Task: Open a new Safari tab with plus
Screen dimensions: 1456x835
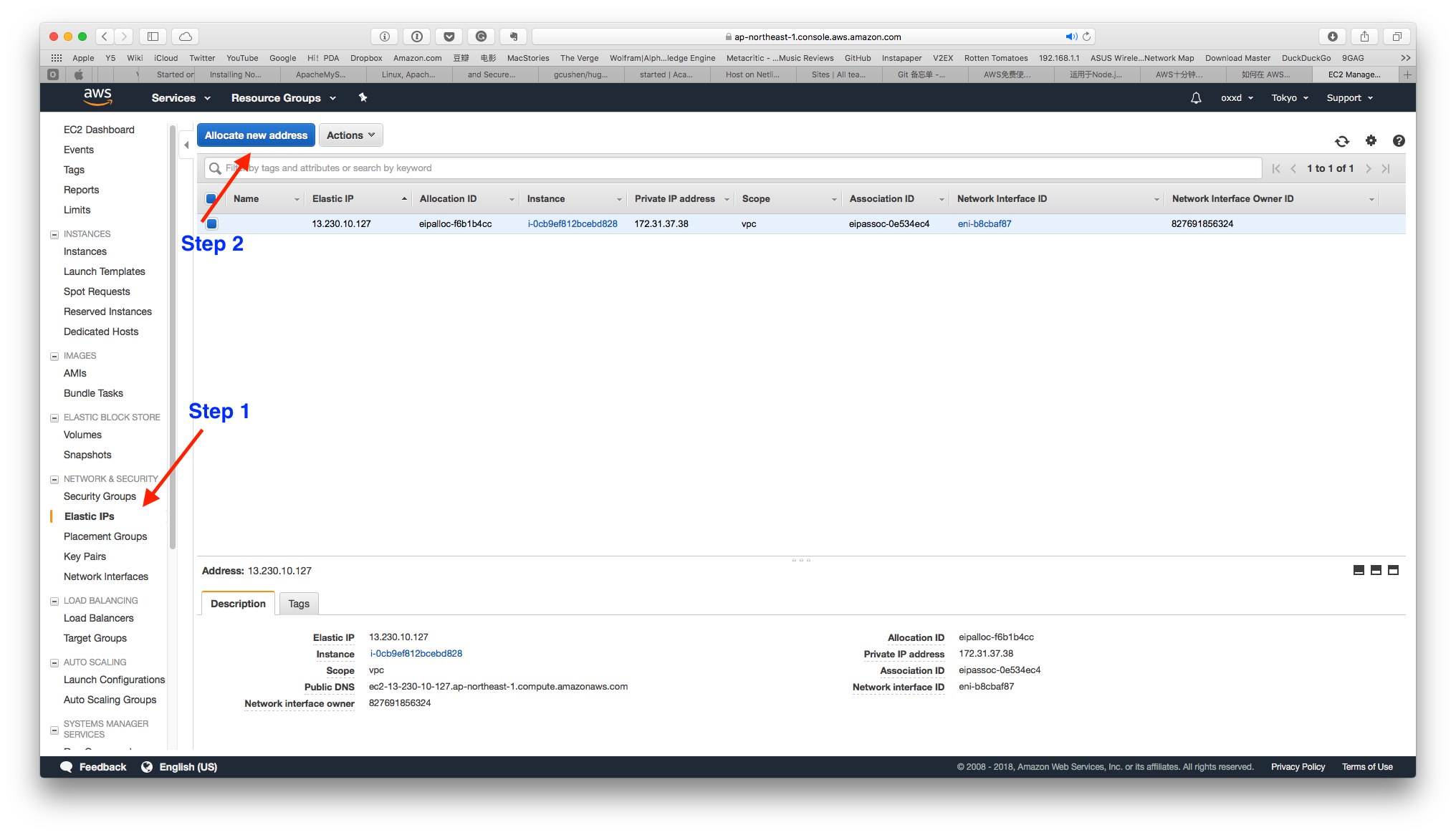Action: (x=1407, y=74)
